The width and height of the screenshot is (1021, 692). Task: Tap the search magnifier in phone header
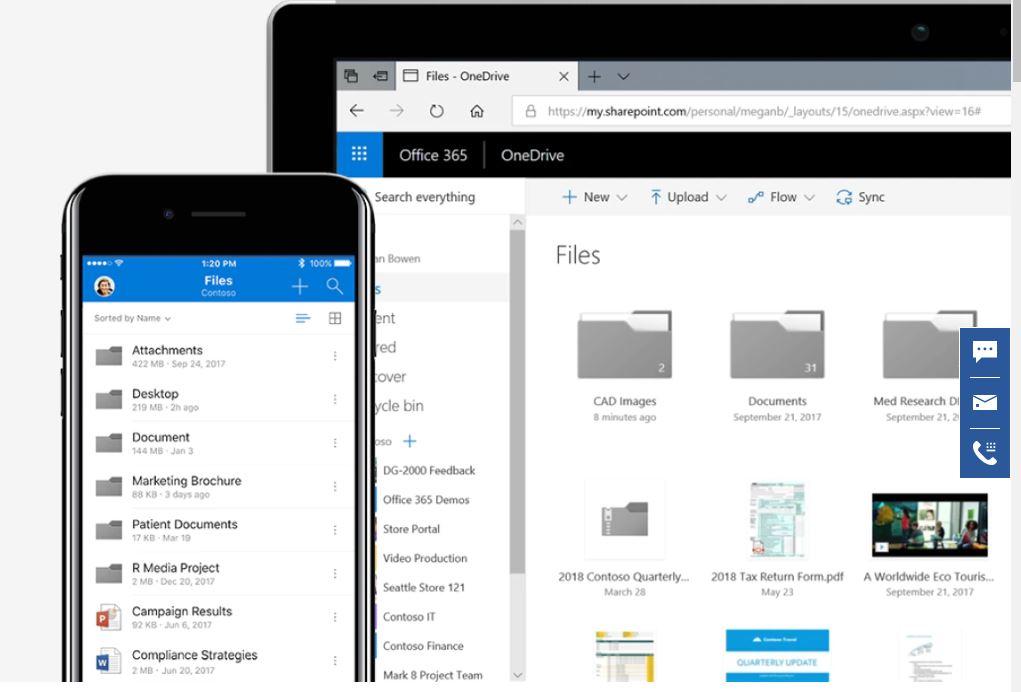coord(334,286)
